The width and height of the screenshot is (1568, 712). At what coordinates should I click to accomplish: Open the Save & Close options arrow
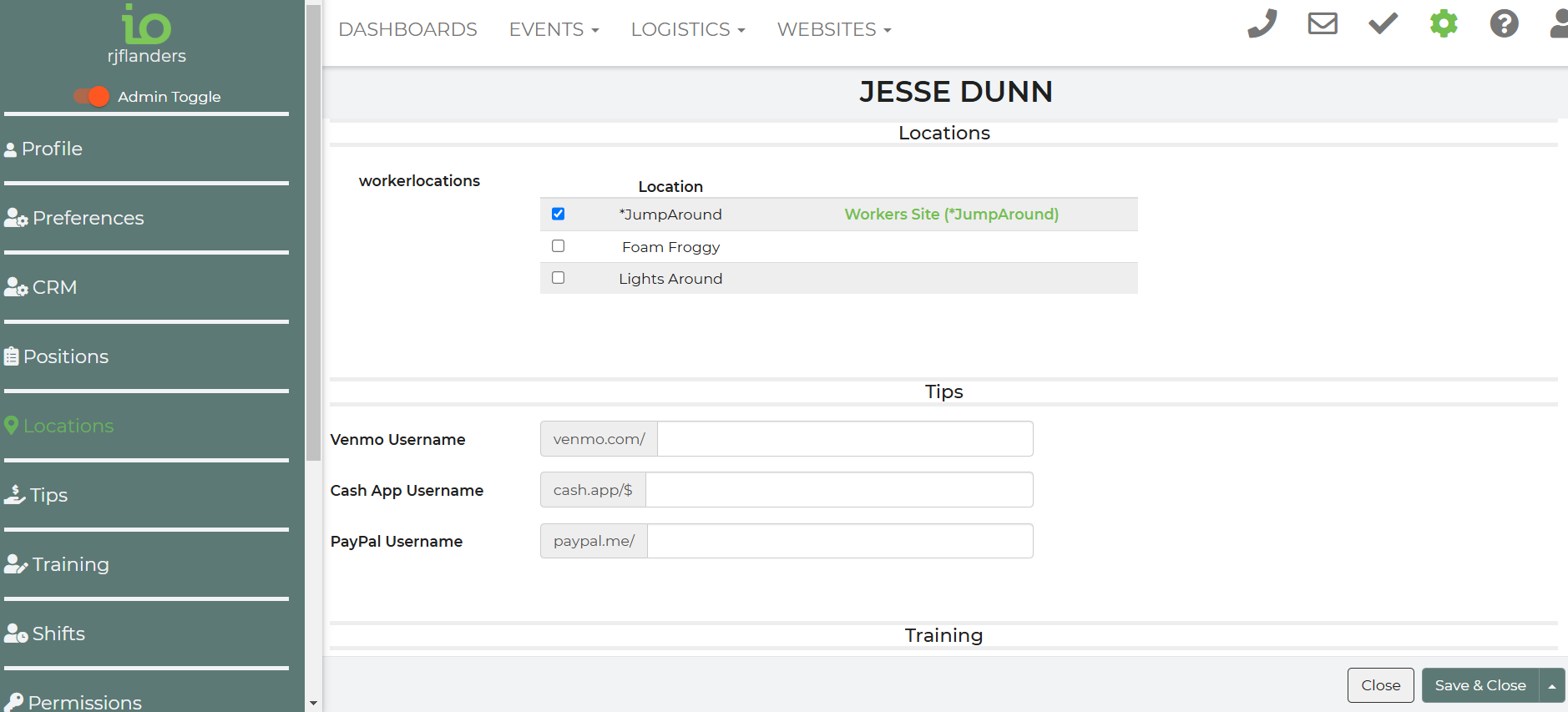click(1552, 685)
